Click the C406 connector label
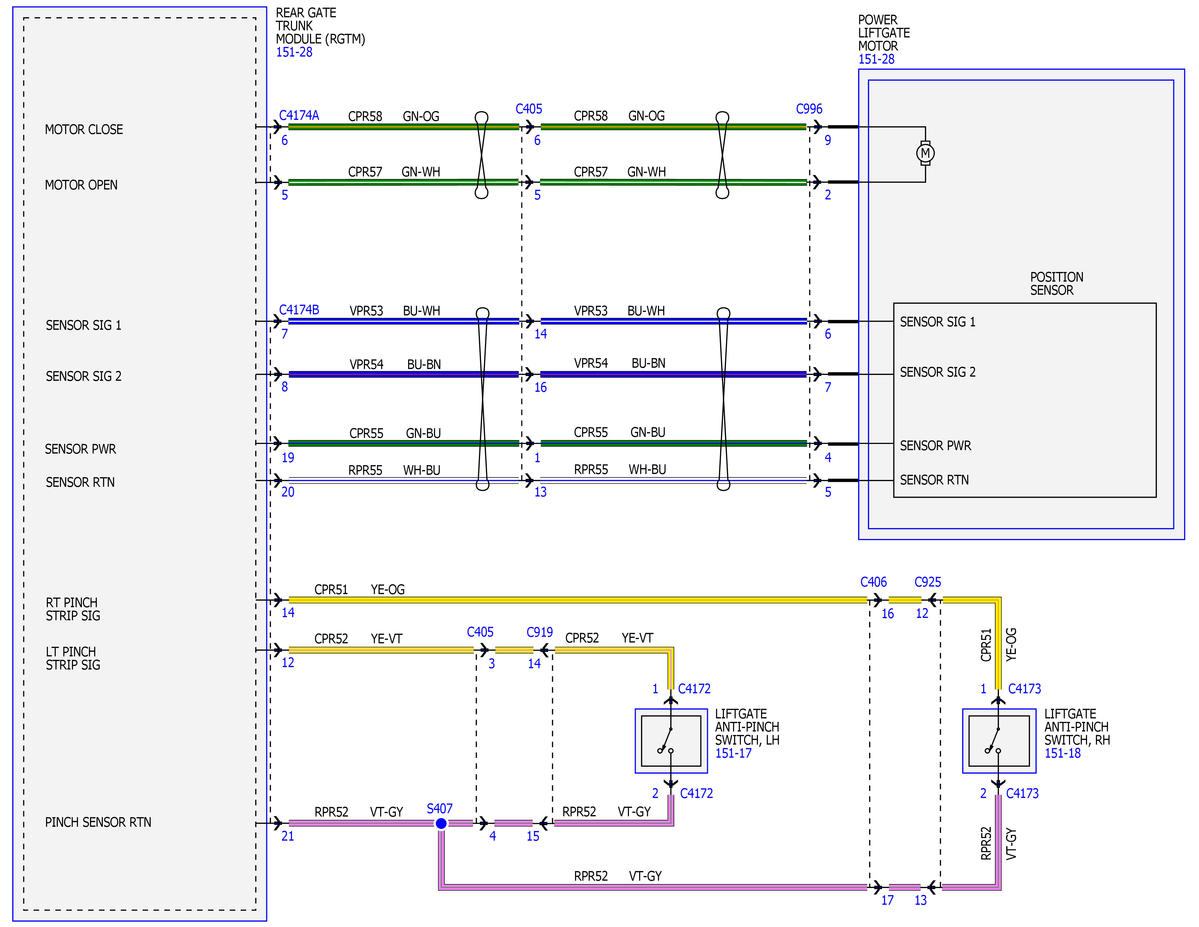Viewport: 1199px width, 927px height. (873, 582)
